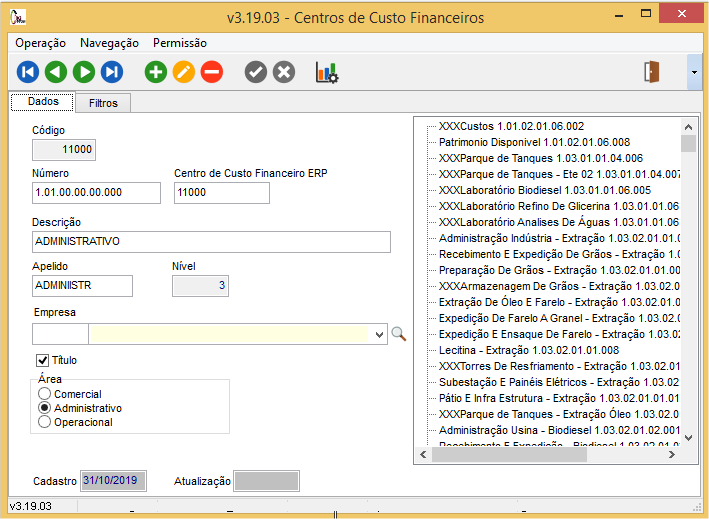Click the Atualização date field
This screenshot has height=519, width=709.
coord(266,481)
